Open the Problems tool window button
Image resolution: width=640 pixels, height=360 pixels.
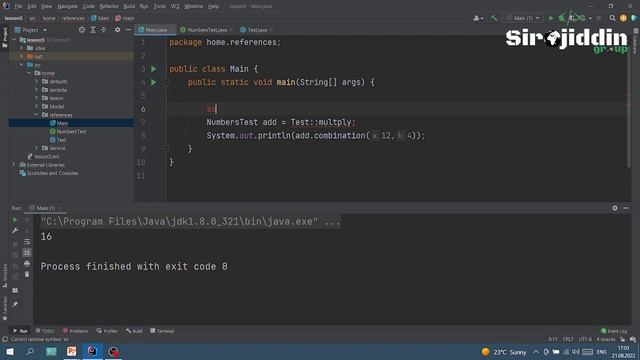tap(75, 331)
